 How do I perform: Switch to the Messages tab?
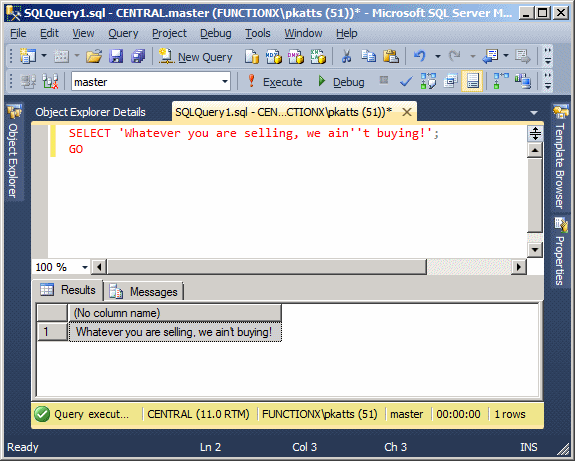(x=145, y=292)
